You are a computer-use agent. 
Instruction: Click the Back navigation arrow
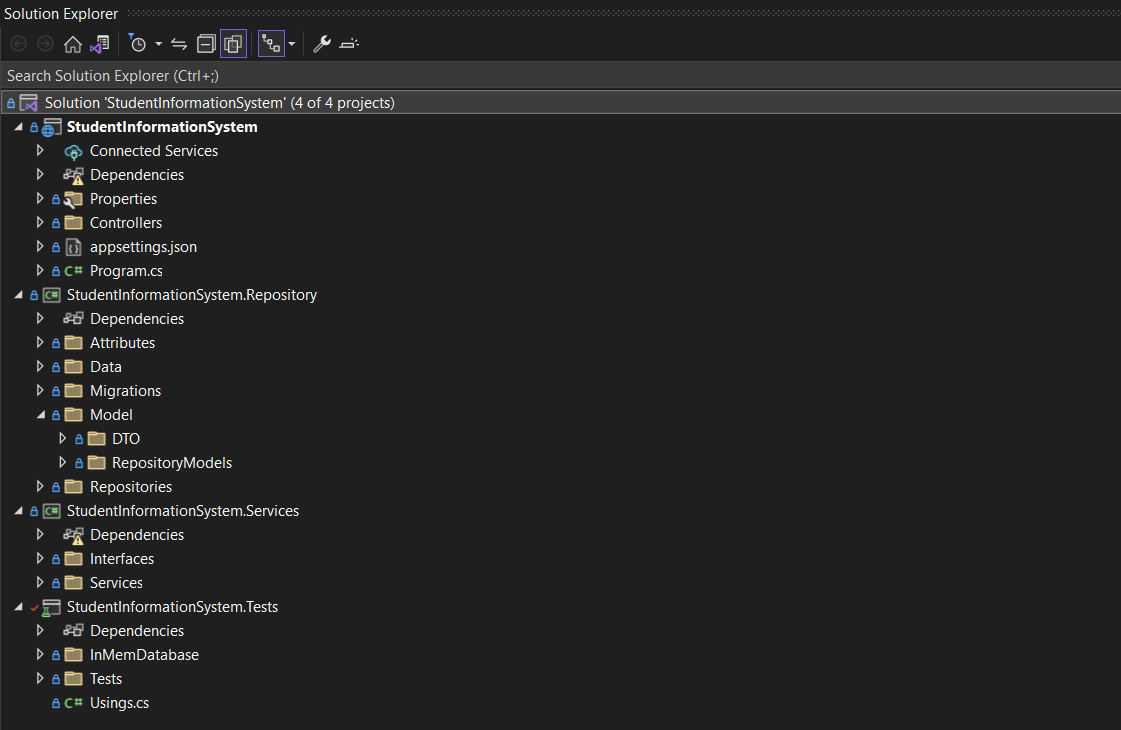point(17,43)
